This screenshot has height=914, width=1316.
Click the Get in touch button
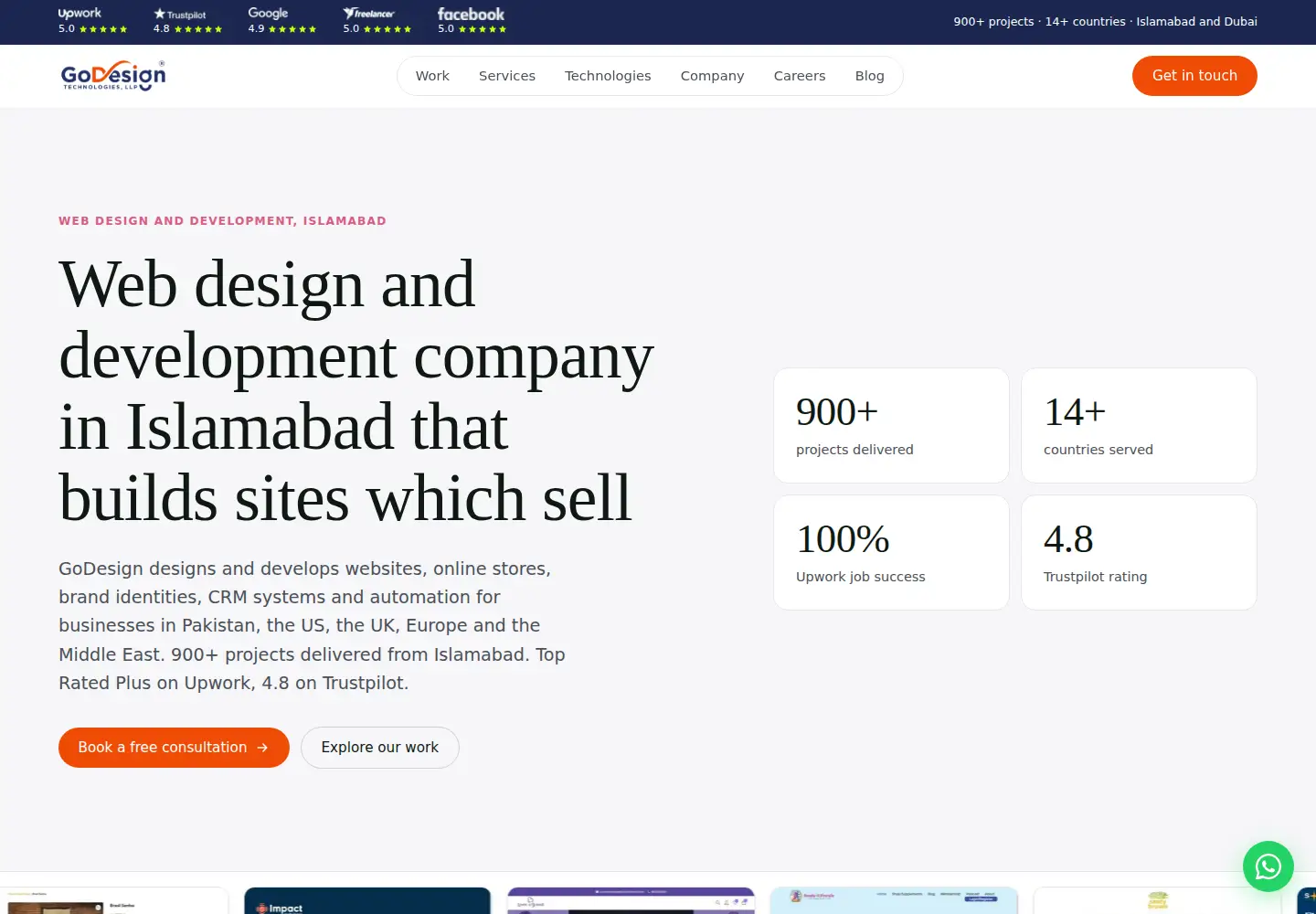click(1194, 76)
